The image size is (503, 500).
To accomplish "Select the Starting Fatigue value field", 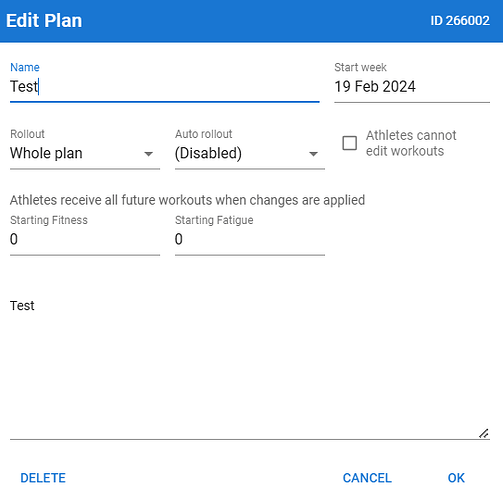I will [x=250, y=239].
